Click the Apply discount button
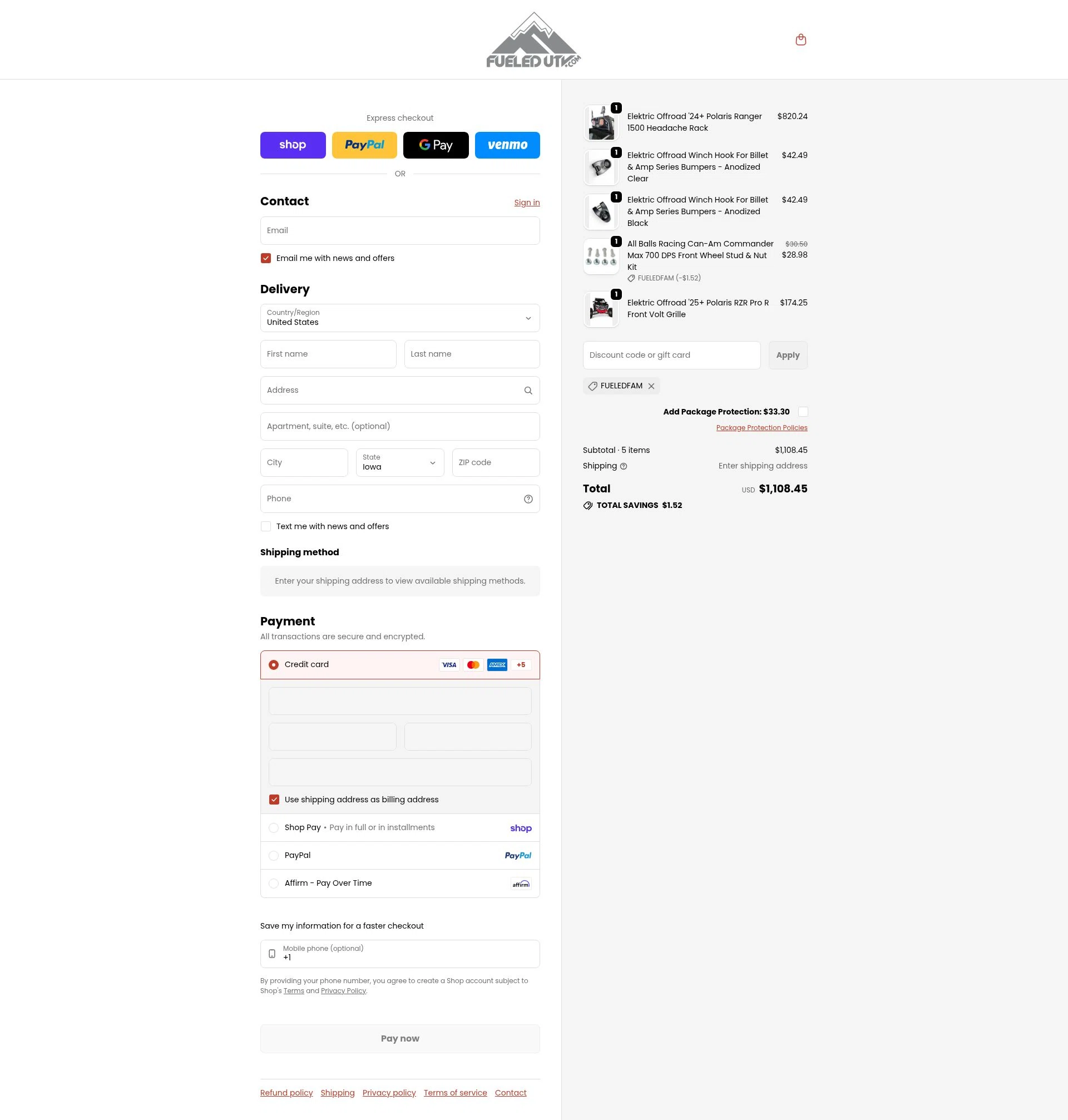1068x1120 pixels. coord(788,356)
